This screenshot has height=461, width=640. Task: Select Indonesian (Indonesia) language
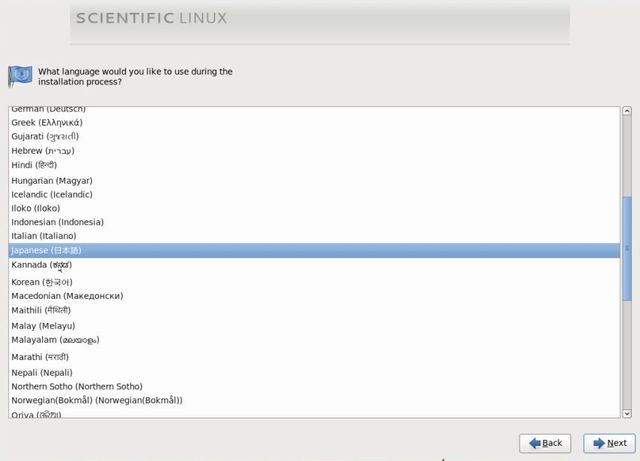57,222
